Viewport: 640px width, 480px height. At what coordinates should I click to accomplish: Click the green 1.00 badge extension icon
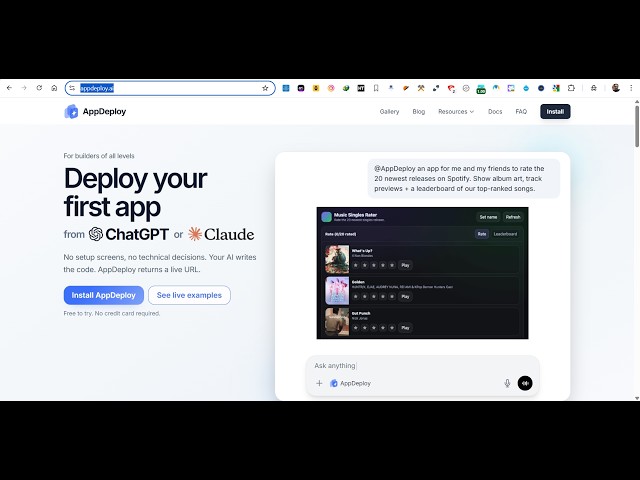481,89
